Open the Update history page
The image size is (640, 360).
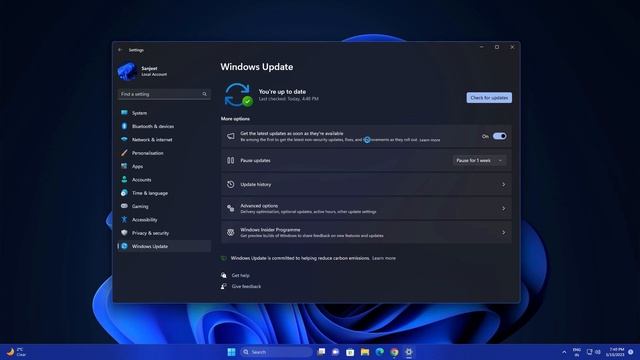[366, 184]
